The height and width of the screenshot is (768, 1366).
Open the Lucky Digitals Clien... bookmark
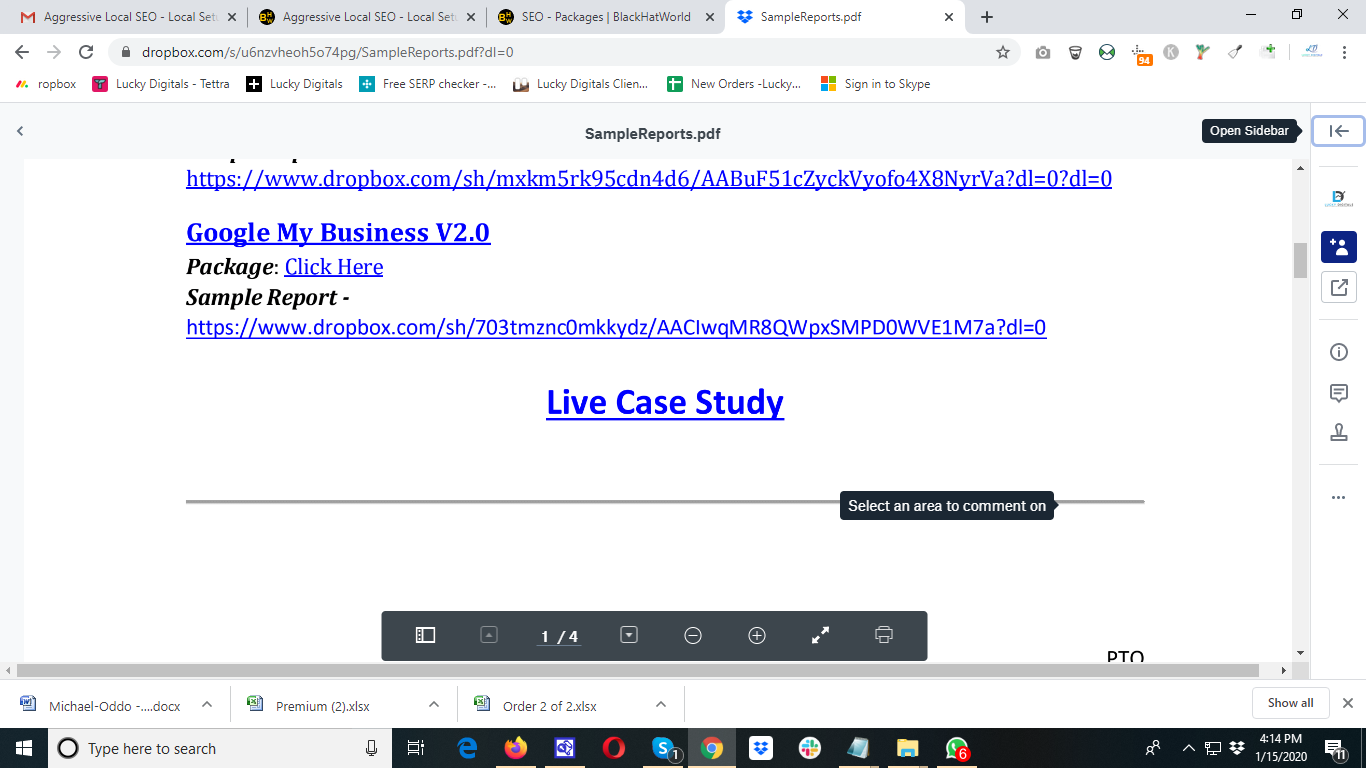point(581,84)
